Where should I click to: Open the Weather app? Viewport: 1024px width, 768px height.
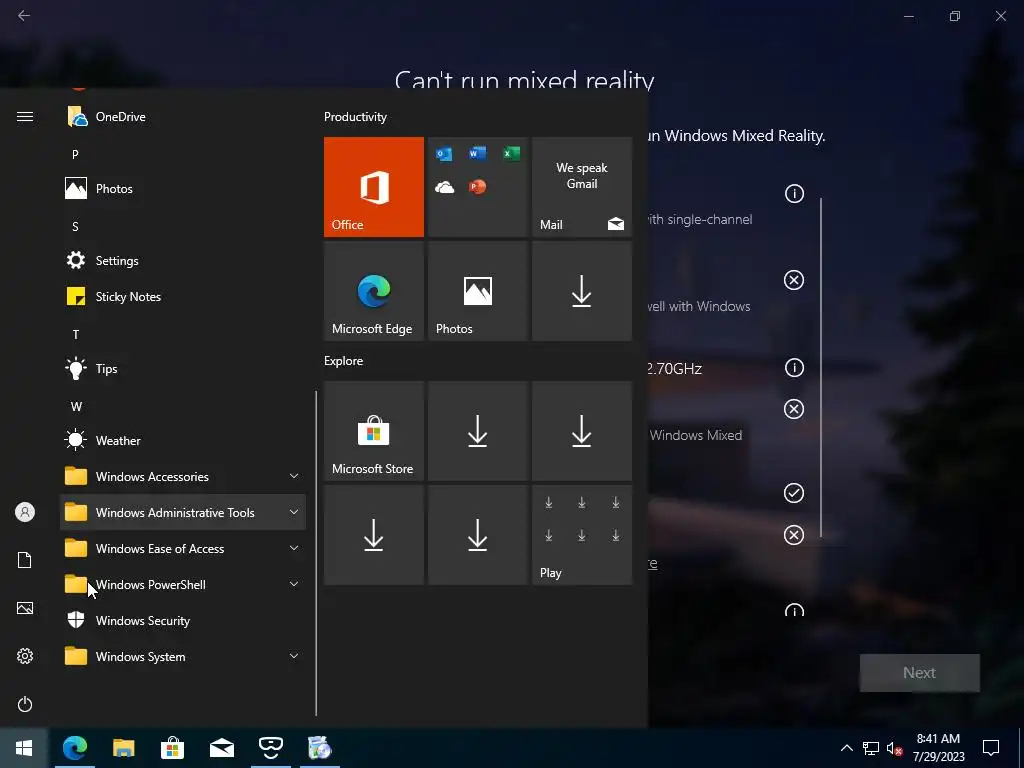tap(183, 441)
